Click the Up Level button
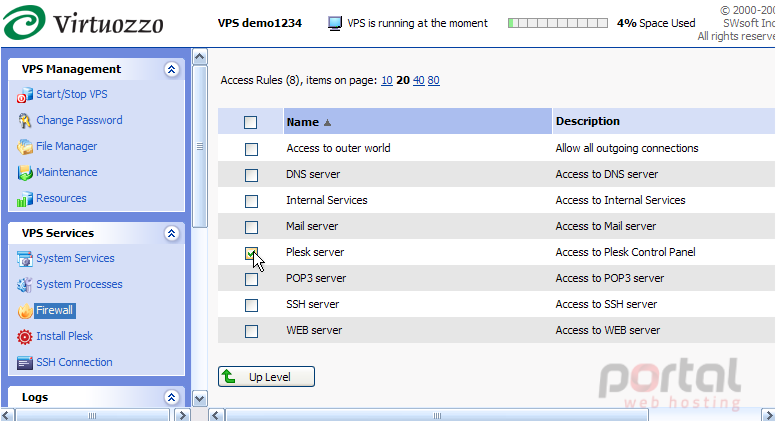Image resolution: width=776 pixels, height=422 pixels. [x=266, y=376]
